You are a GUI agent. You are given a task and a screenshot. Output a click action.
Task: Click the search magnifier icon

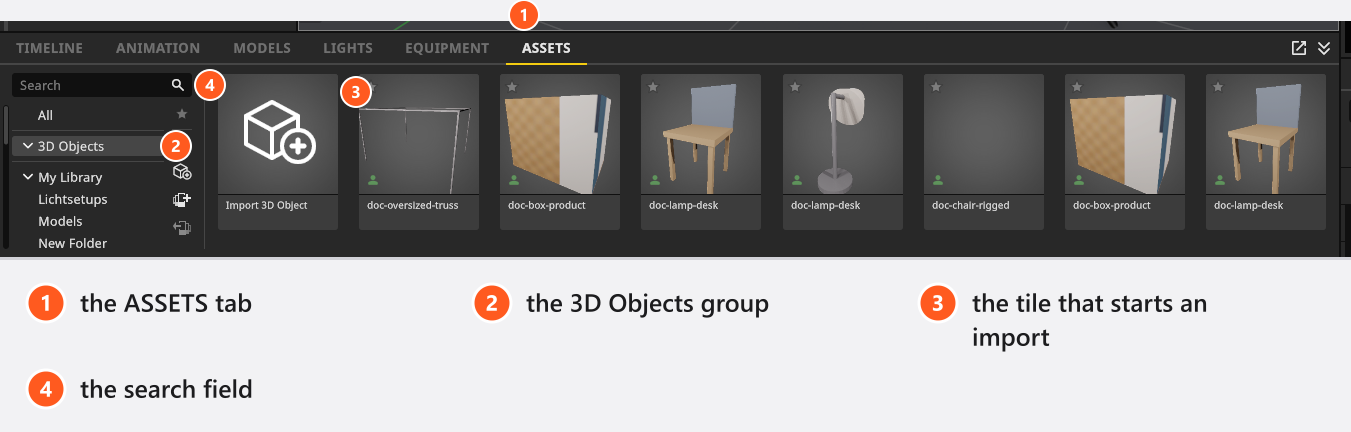click(177, 86)
